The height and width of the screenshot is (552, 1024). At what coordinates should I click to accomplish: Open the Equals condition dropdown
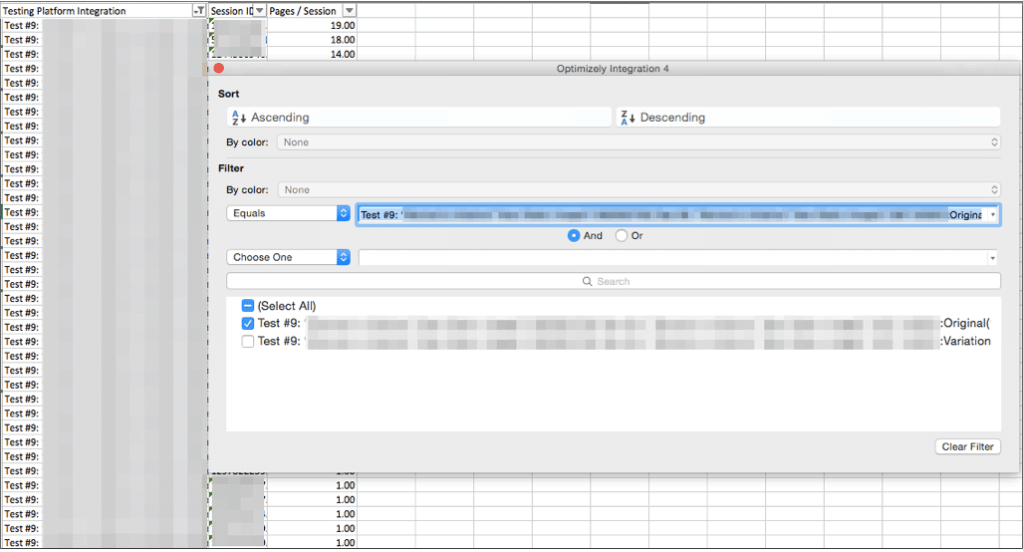coord(288,214)
